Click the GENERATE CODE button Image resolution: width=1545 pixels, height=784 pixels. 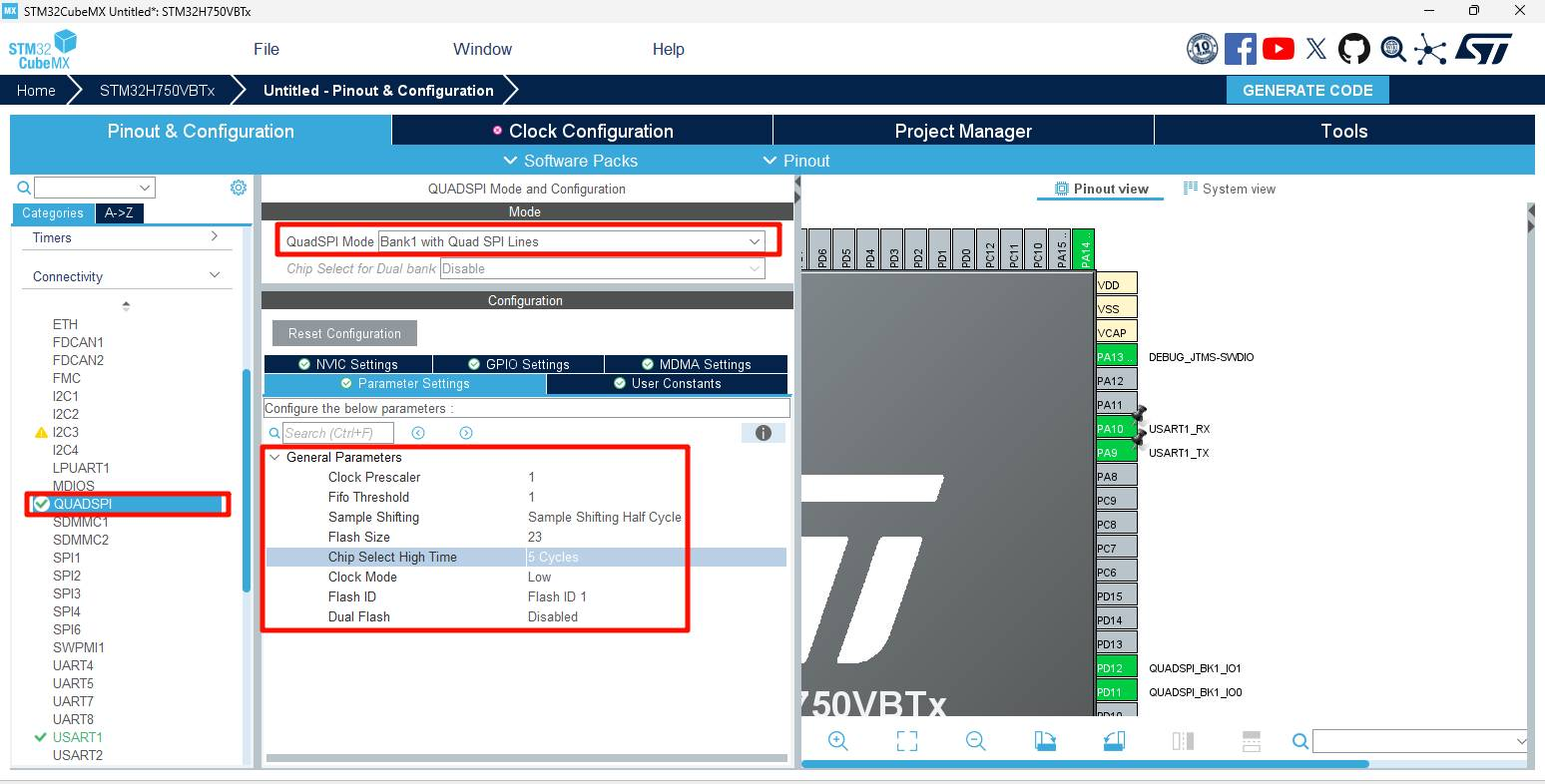pos(1307,90)
